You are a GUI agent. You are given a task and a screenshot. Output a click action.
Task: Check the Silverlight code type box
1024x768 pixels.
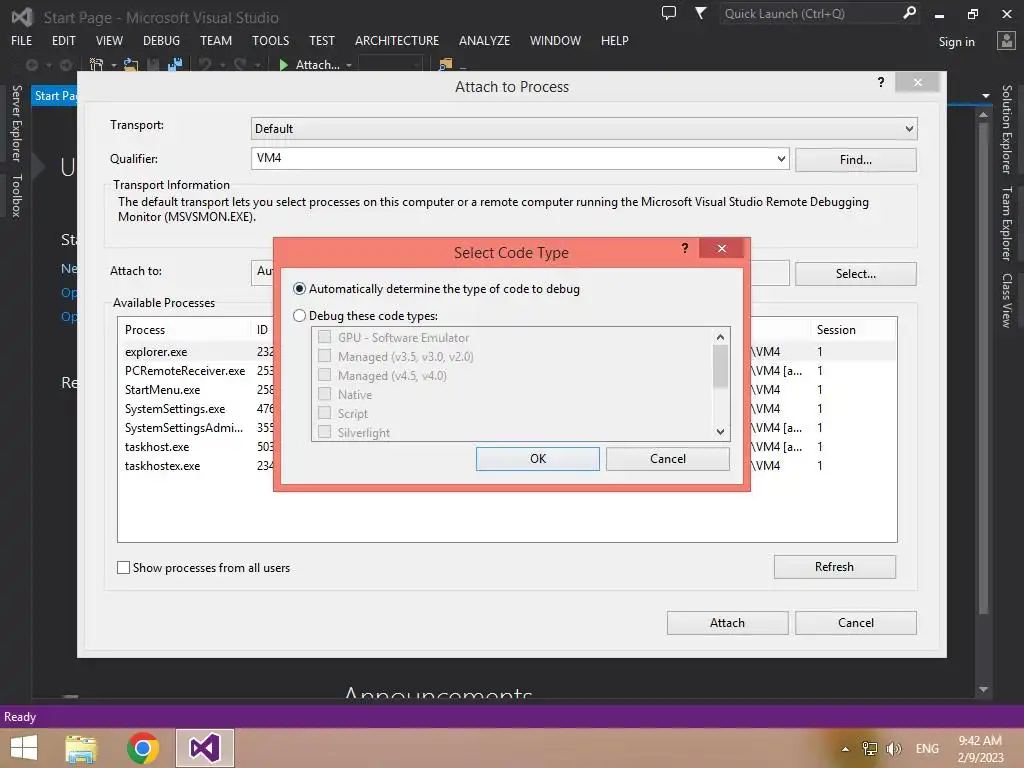click(x=325, y=432)
